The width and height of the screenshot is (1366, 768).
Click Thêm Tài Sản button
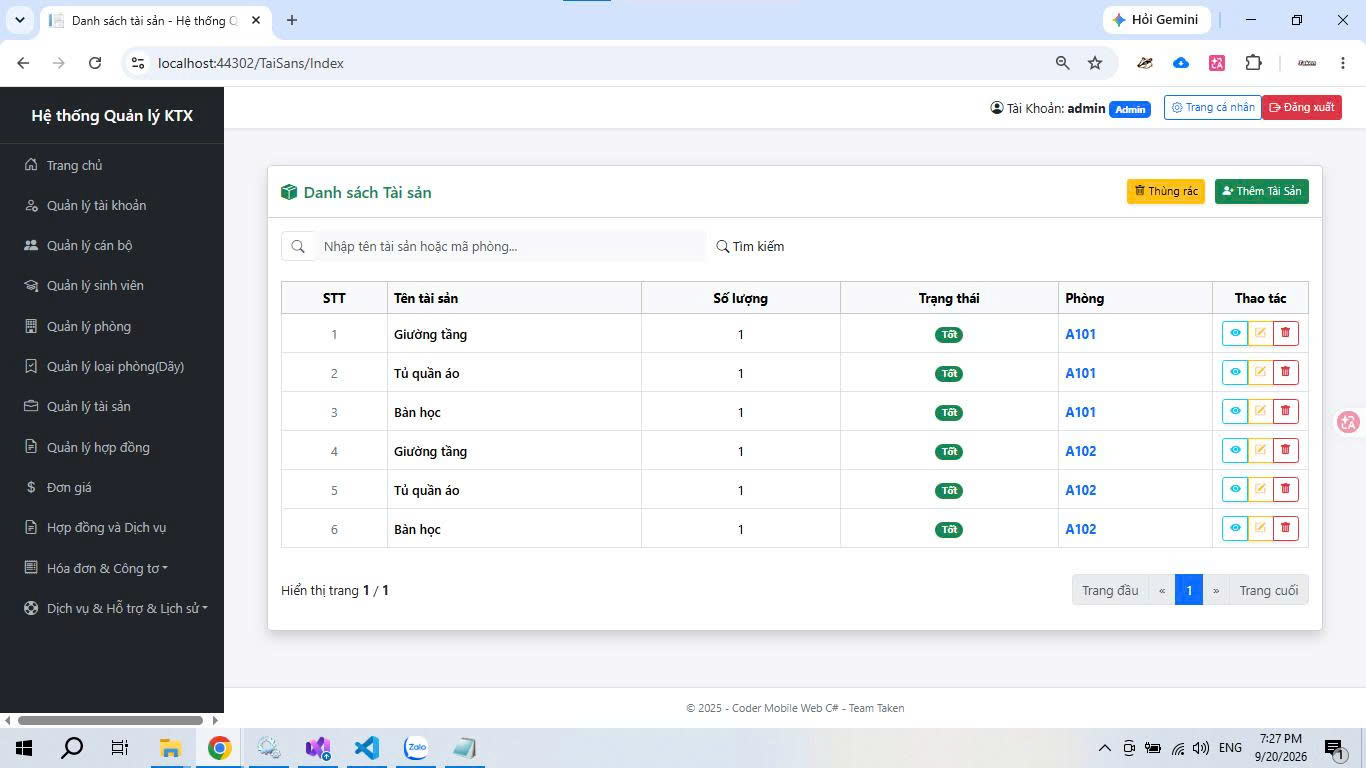pyautogui.click(x=1262, y=191)
